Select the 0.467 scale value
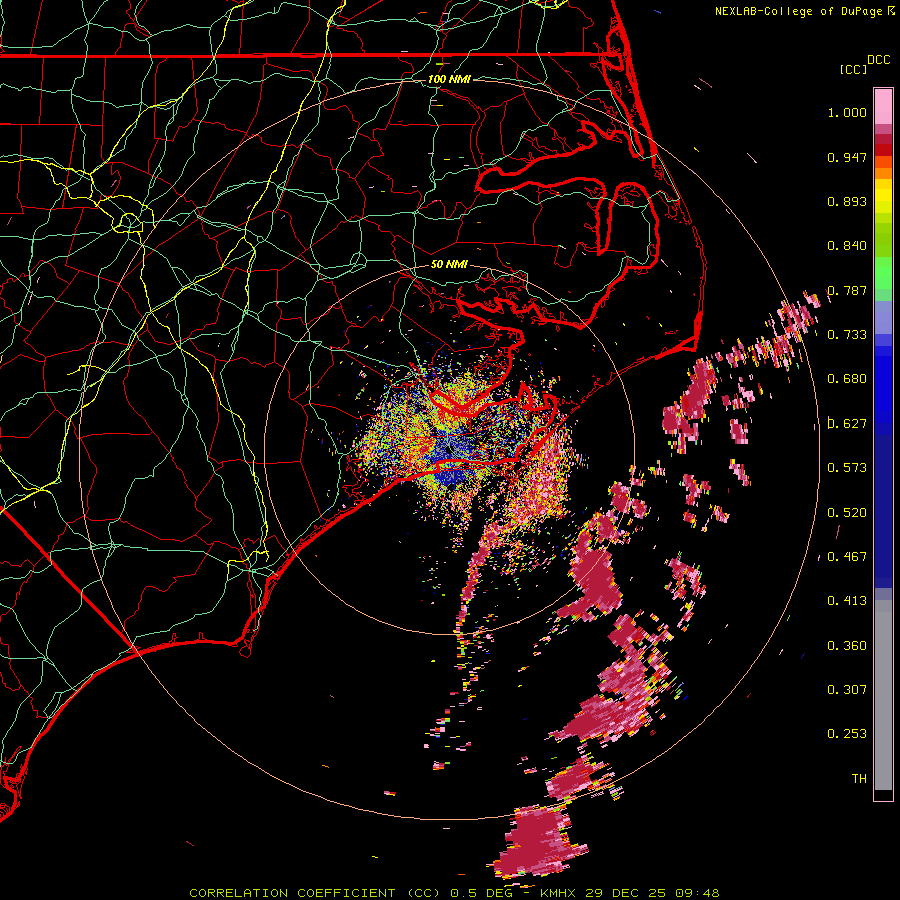This screenshot has width=900, height=900. [847, 557]
